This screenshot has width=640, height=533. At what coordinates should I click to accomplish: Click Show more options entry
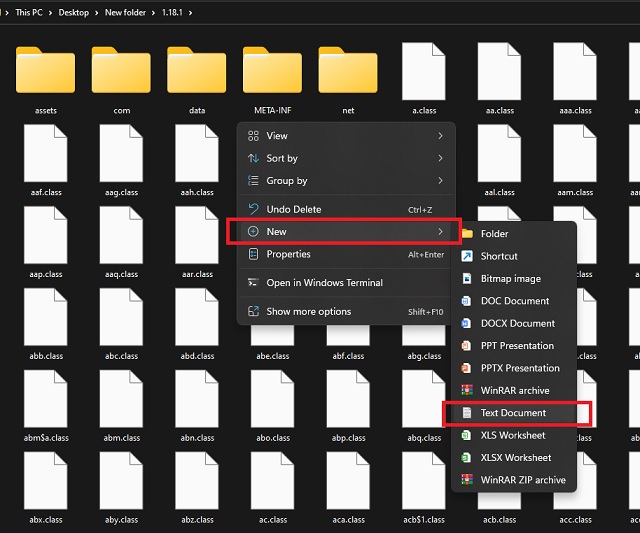308,311
